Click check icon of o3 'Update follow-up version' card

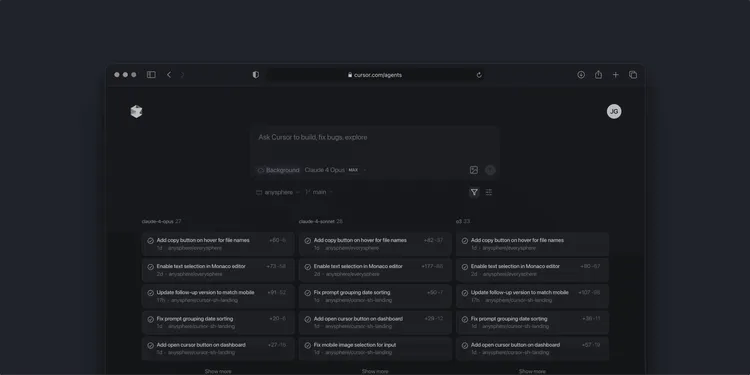[464, 293]
